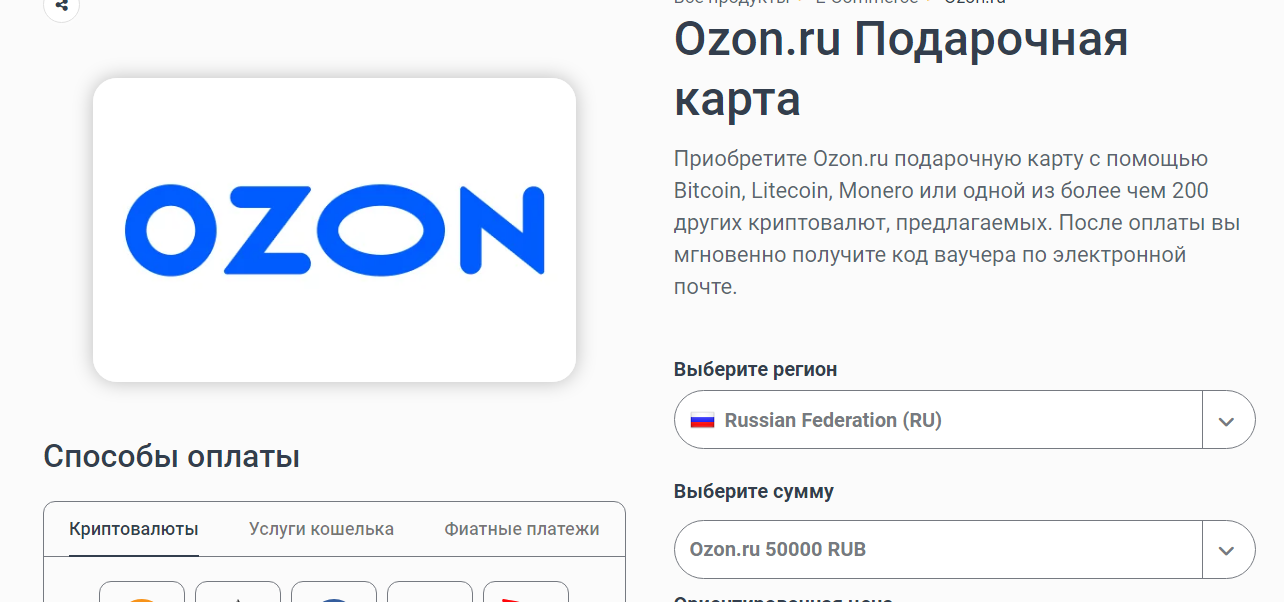Click the share icon above the Ozon card
The height and width of the screenshot is (602, 1284).
[61, 6]
